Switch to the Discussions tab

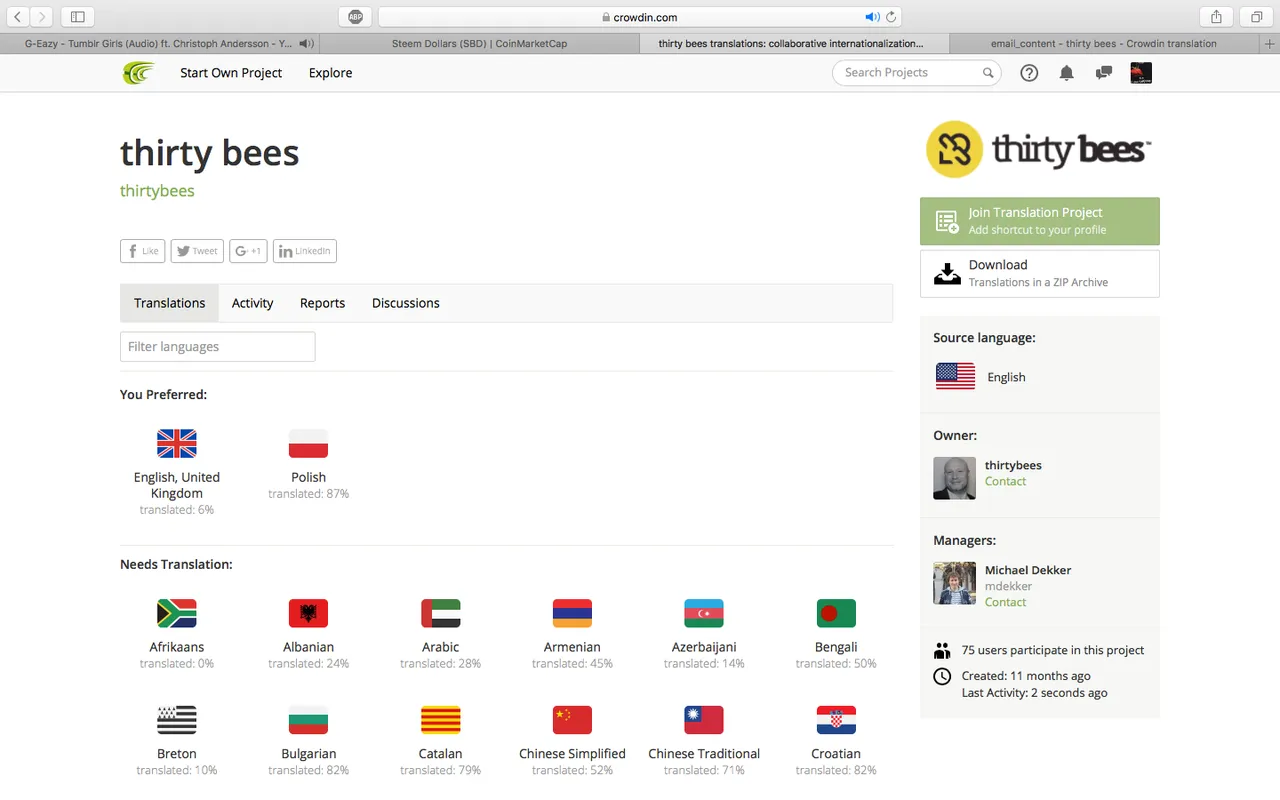pyautogui.click(x=406, y=303)
